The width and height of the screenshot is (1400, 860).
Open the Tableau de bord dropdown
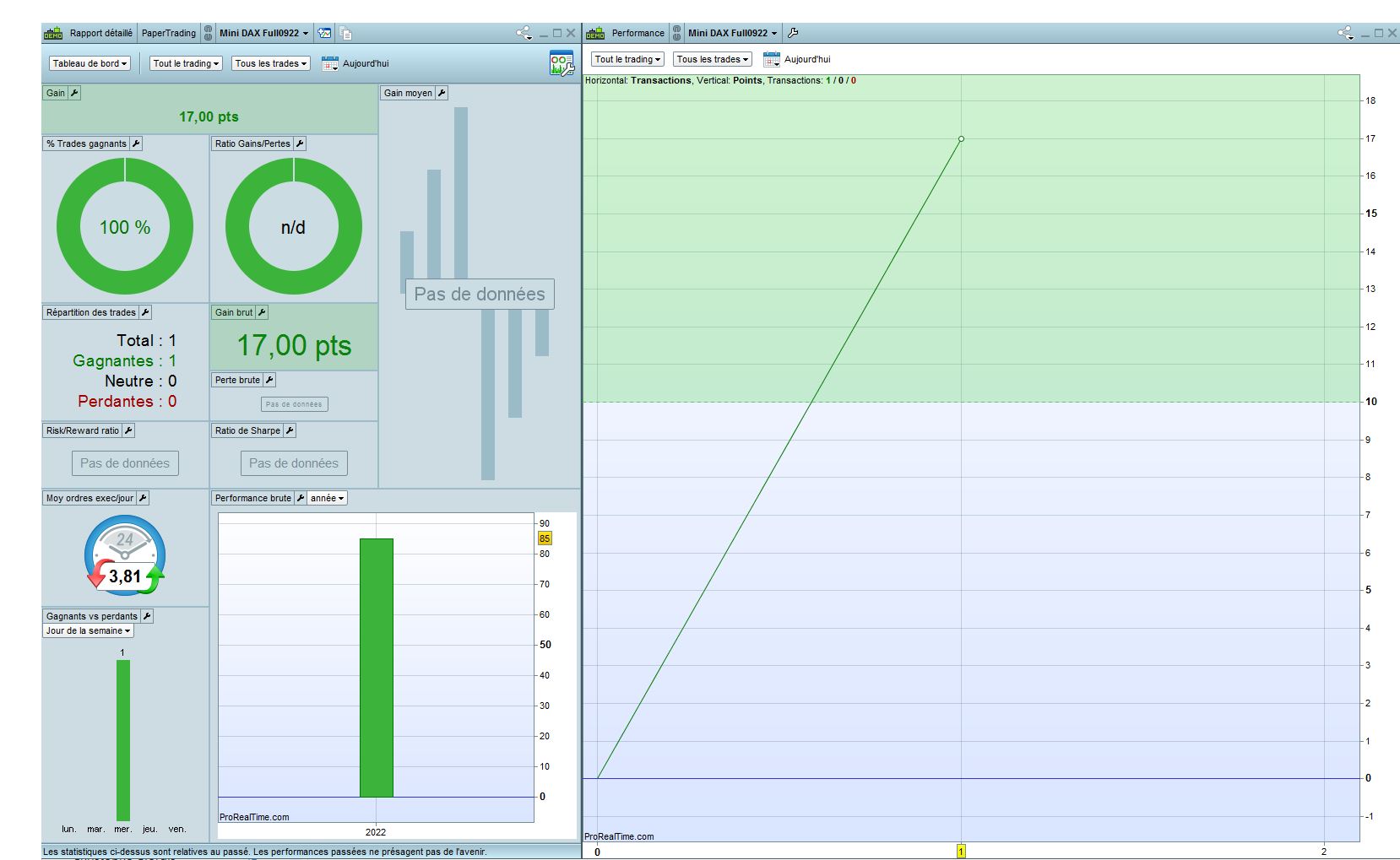click(90, 63)
